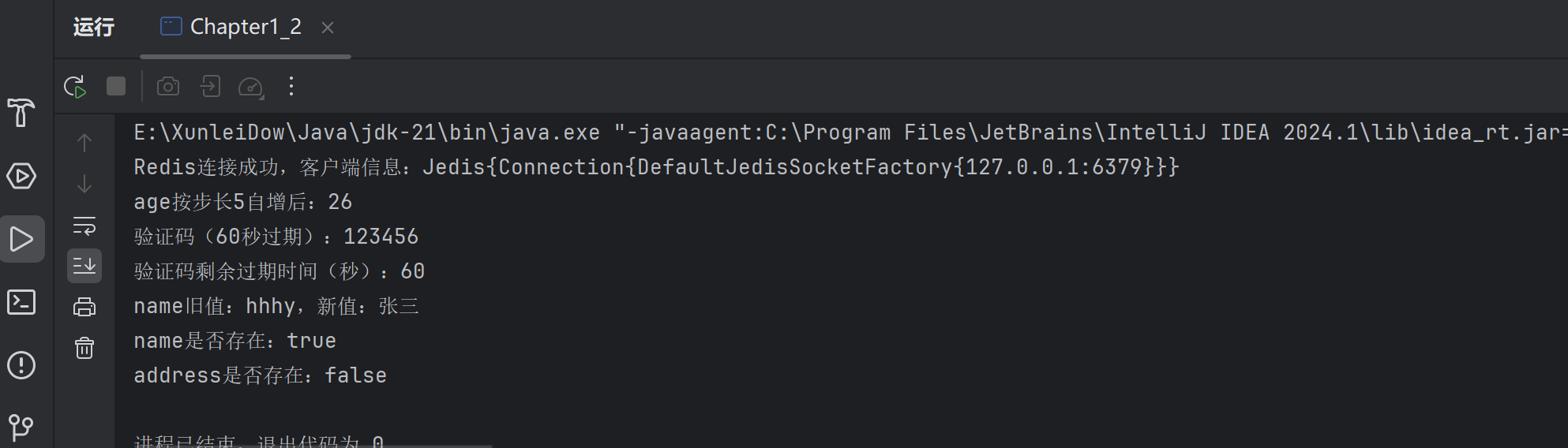
Task: Print the console output
Action: point(84,307)
